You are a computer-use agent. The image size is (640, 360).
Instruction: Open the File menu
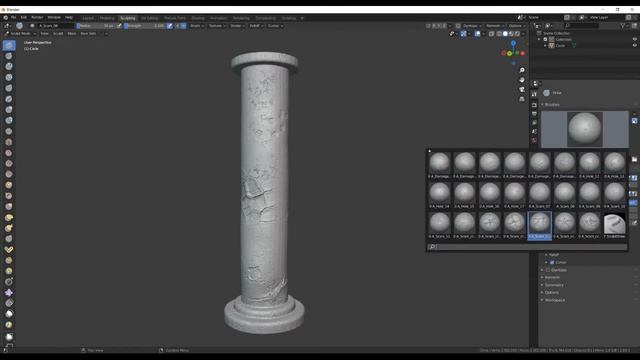coord(13,18)
